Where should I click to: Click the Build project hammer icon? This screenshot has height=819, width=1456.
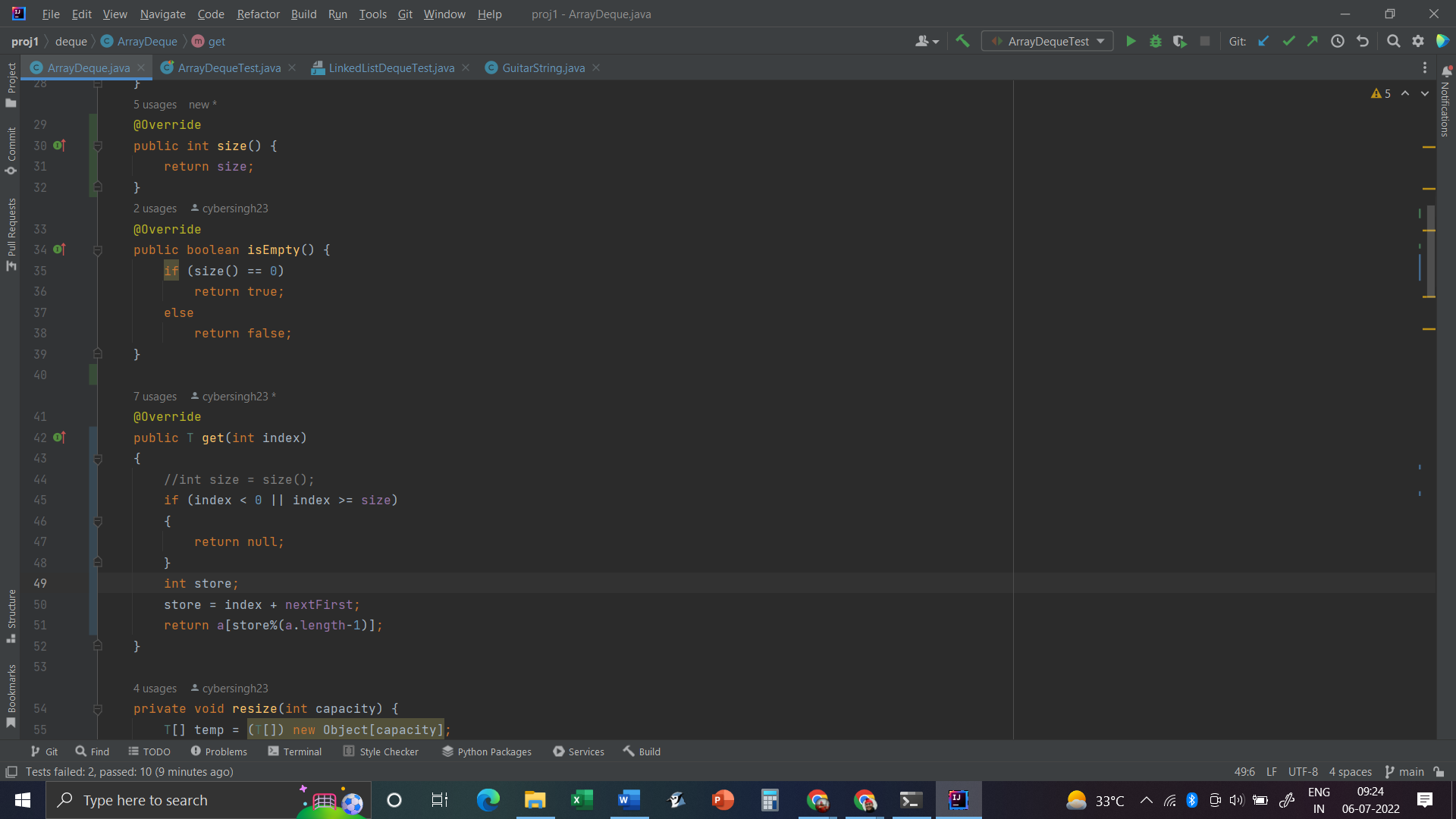pyautogui.click(x=962, y=42)
